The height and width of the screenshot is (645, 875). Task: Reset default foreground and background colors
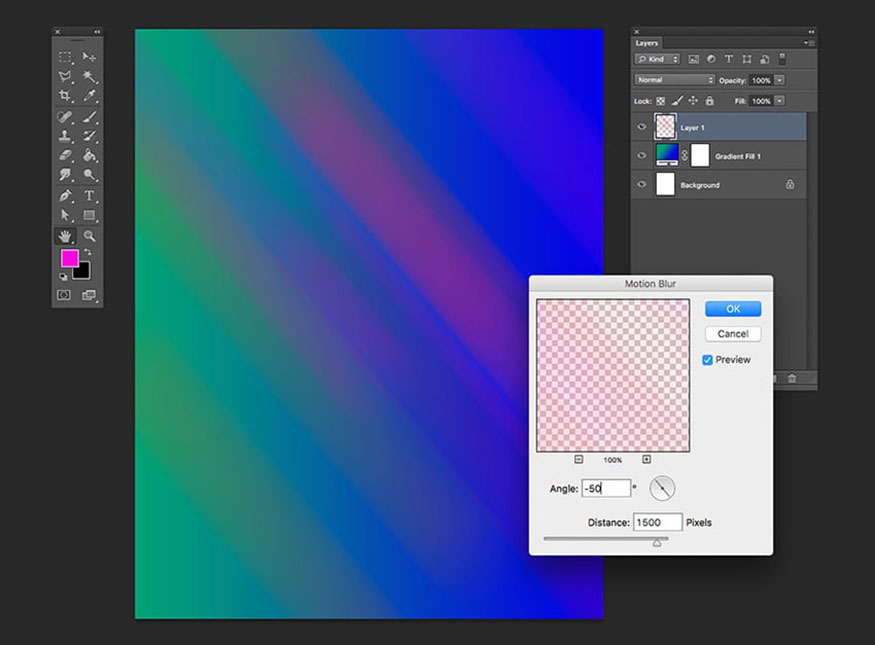[63, 276]
